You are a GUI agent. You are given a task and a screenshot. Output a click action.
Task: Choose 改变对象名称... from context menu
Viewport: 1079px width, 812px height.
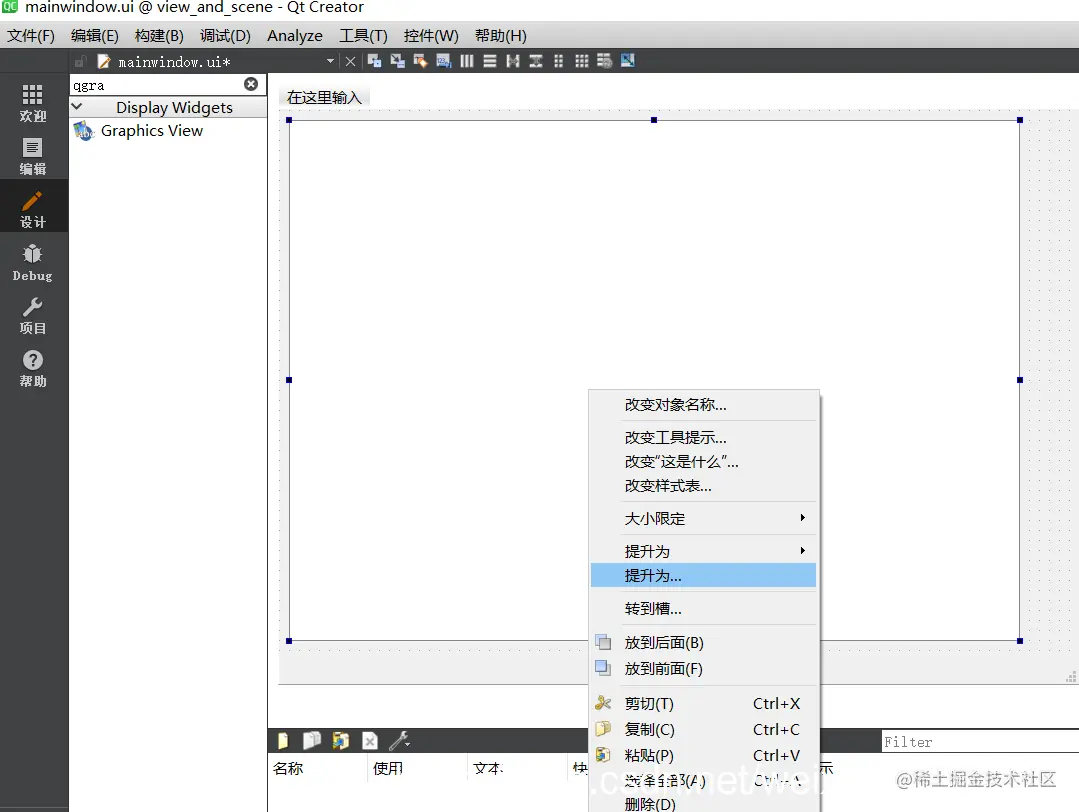pos(703,405)
